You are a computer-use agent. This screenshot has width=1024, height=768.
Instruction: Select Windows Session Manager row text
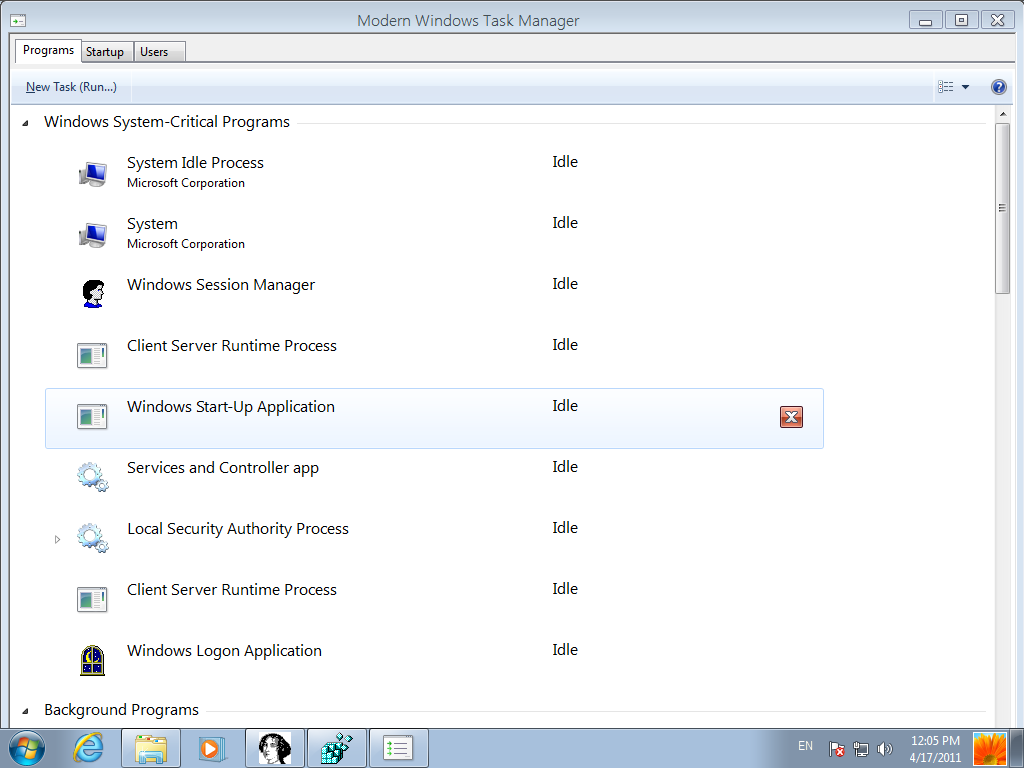[221, 285]
